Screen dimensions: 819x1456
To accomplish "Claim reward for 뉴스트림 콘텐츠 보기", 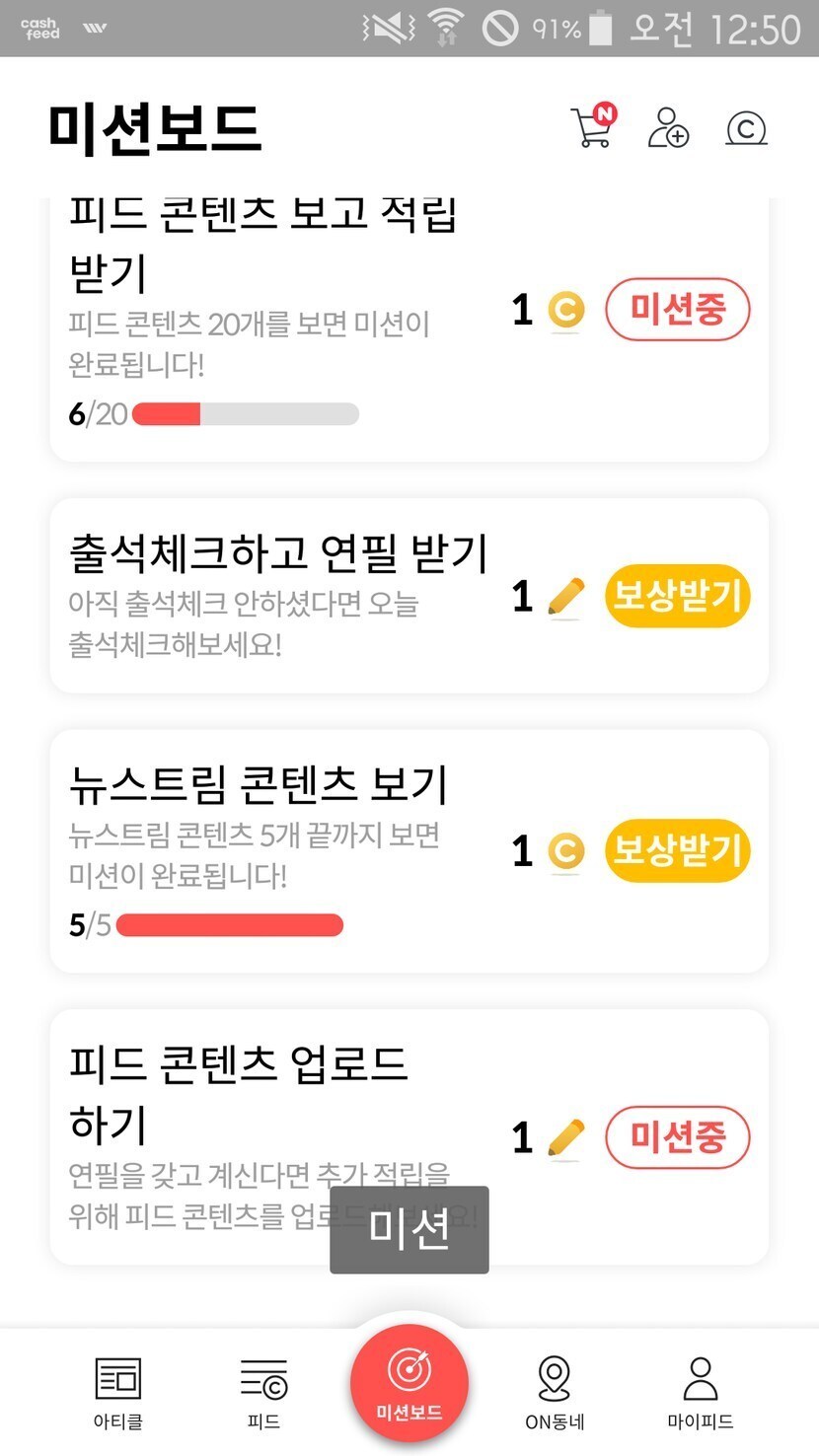I will coord(677,850).
